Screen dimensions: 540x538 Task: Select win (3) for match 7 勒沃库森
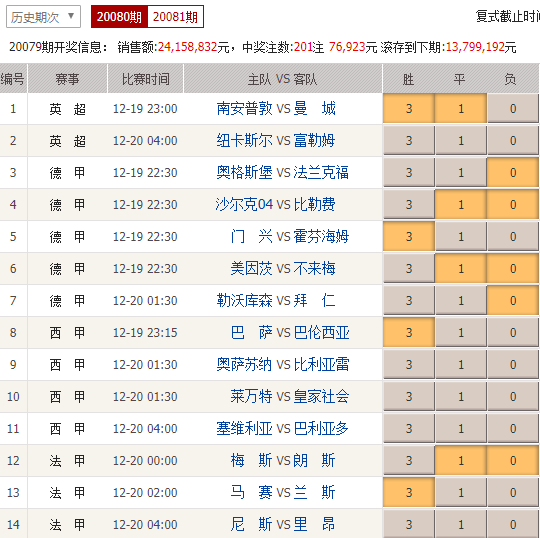coord(409,301)
